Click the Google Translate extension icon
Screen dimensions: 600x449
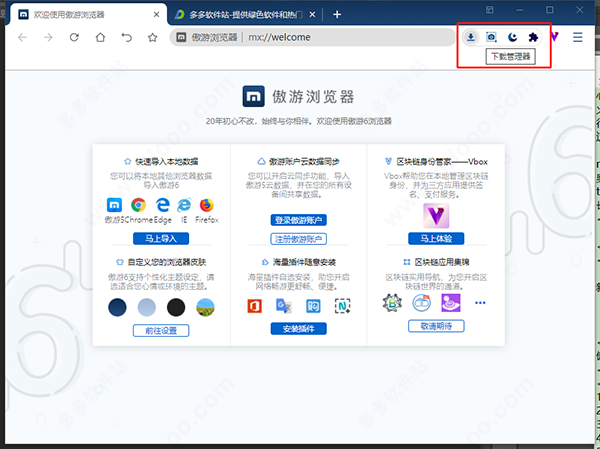[x=284, y=306]
